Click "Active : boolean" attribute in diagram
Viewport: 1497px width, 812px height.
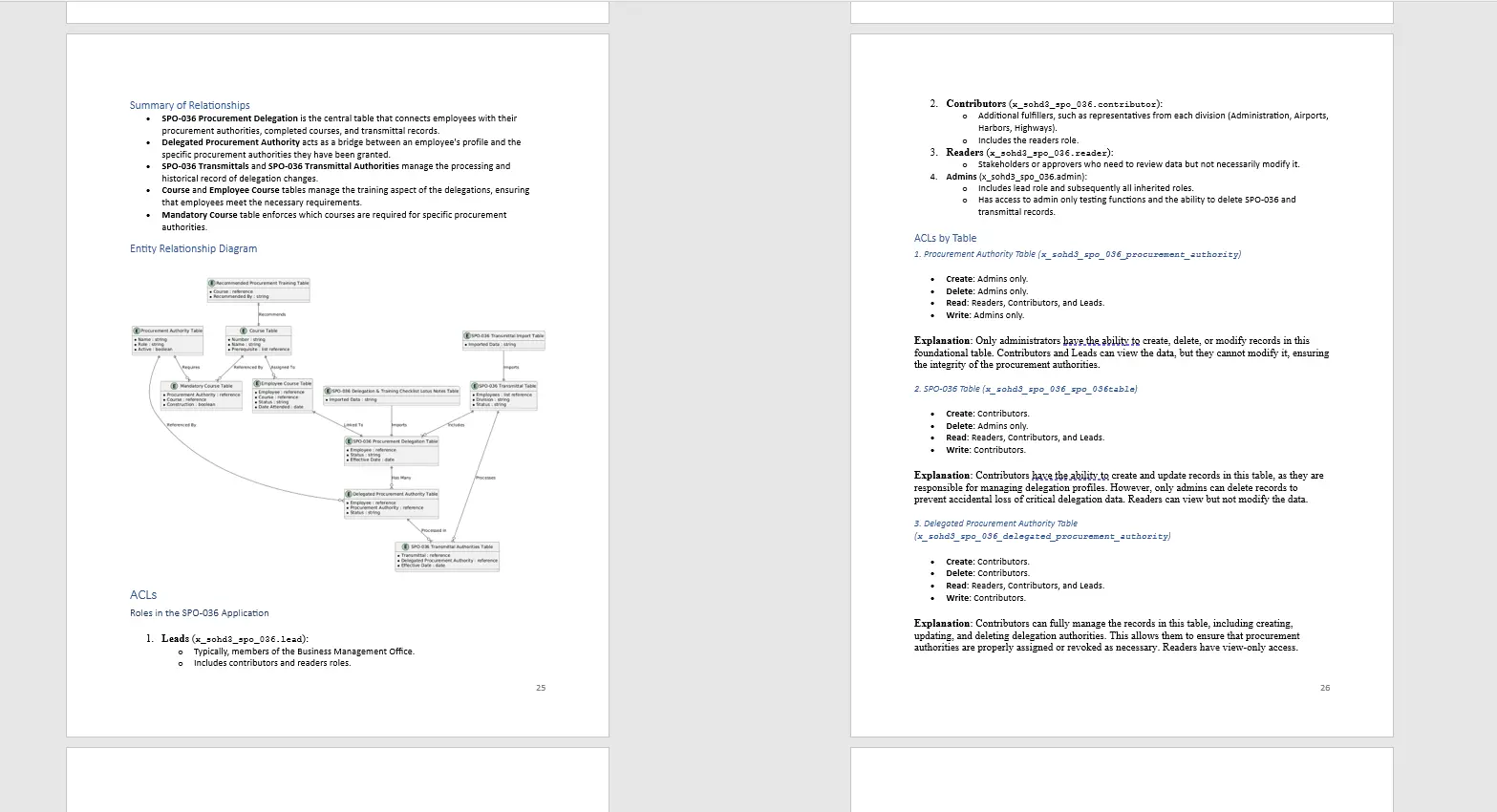pyautogui.click(x=155, y=350)
